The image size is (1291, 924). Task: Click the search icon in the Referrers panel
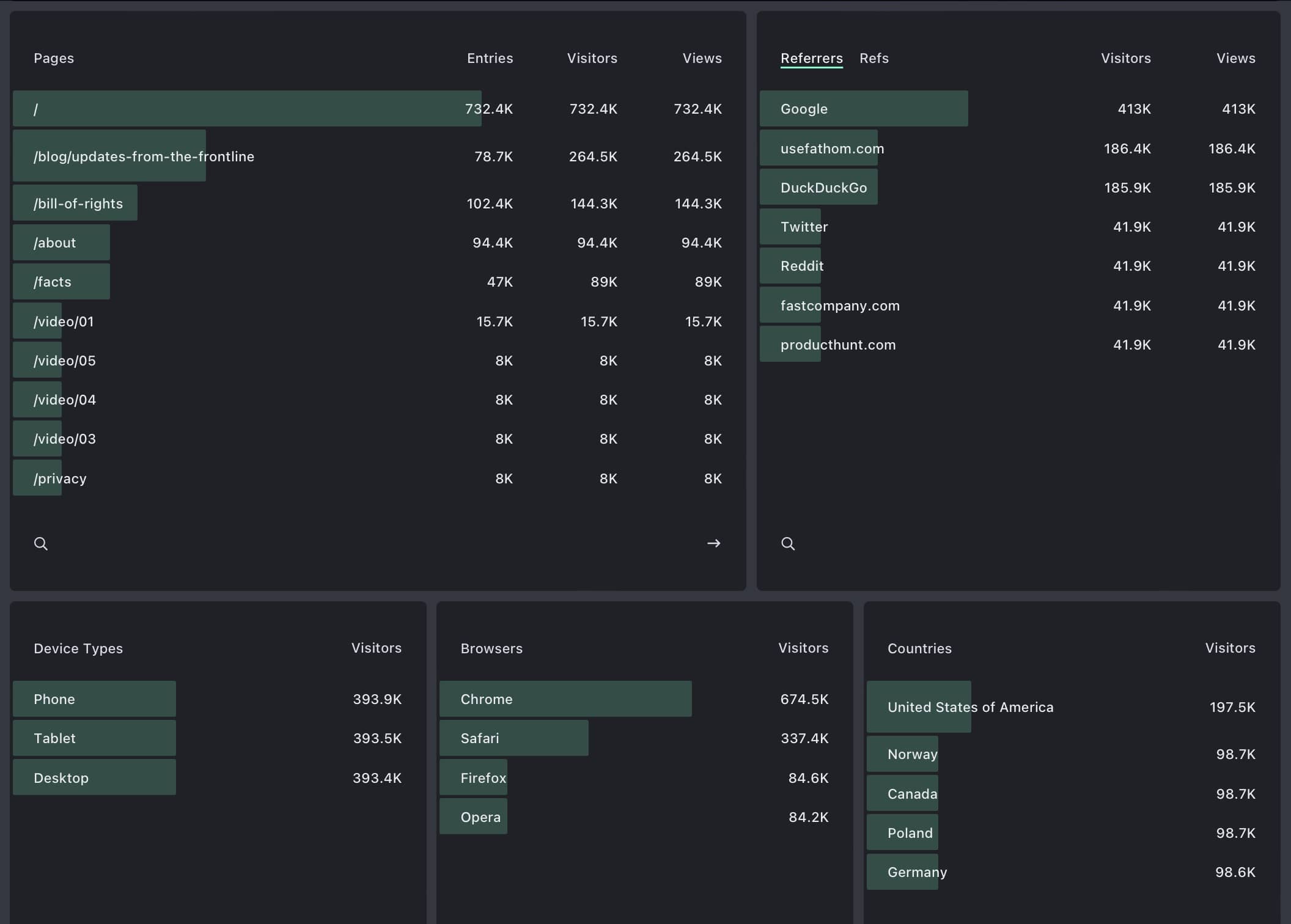(789, 543)
